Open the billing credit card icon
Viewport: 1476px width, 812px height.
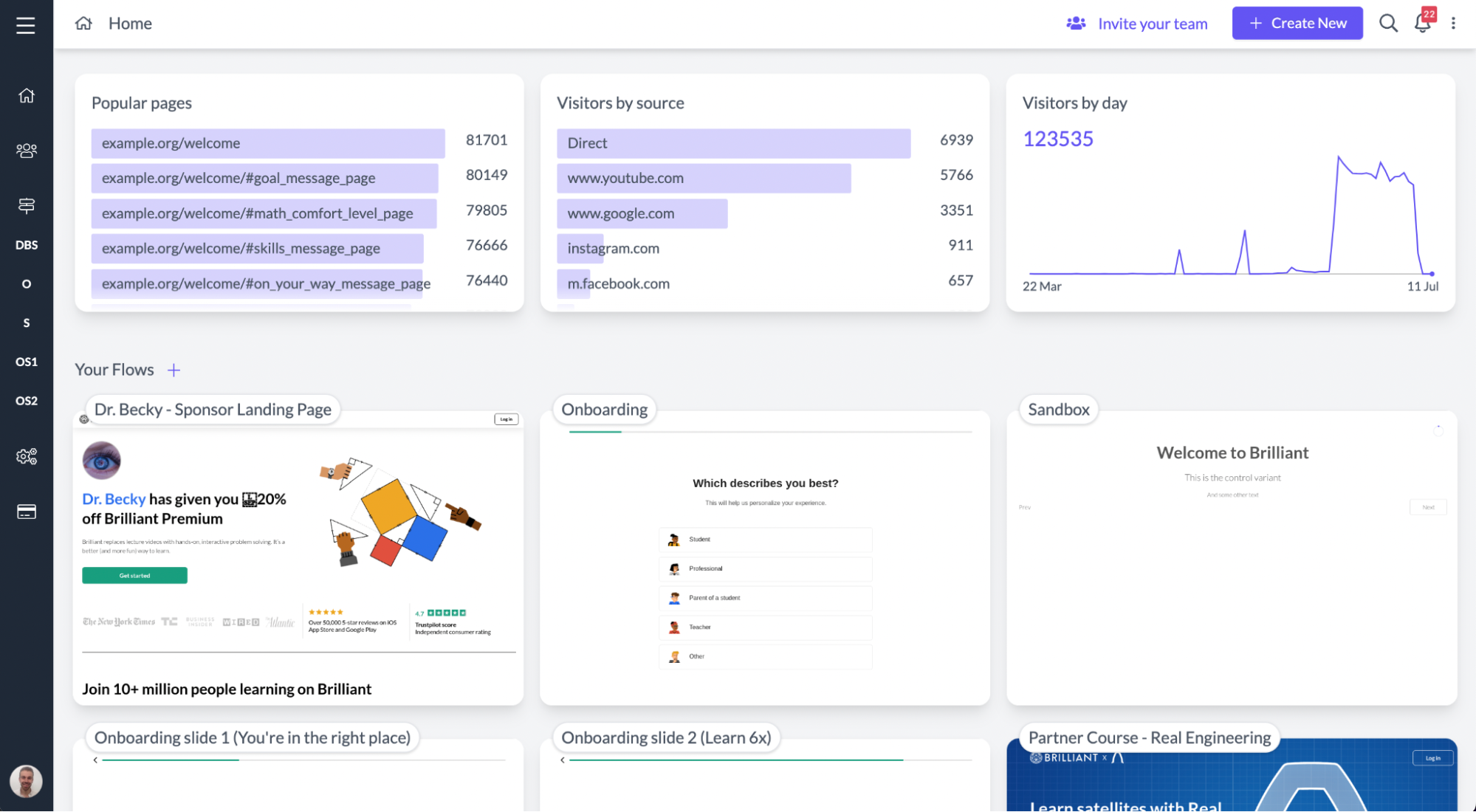pos(27,512)
